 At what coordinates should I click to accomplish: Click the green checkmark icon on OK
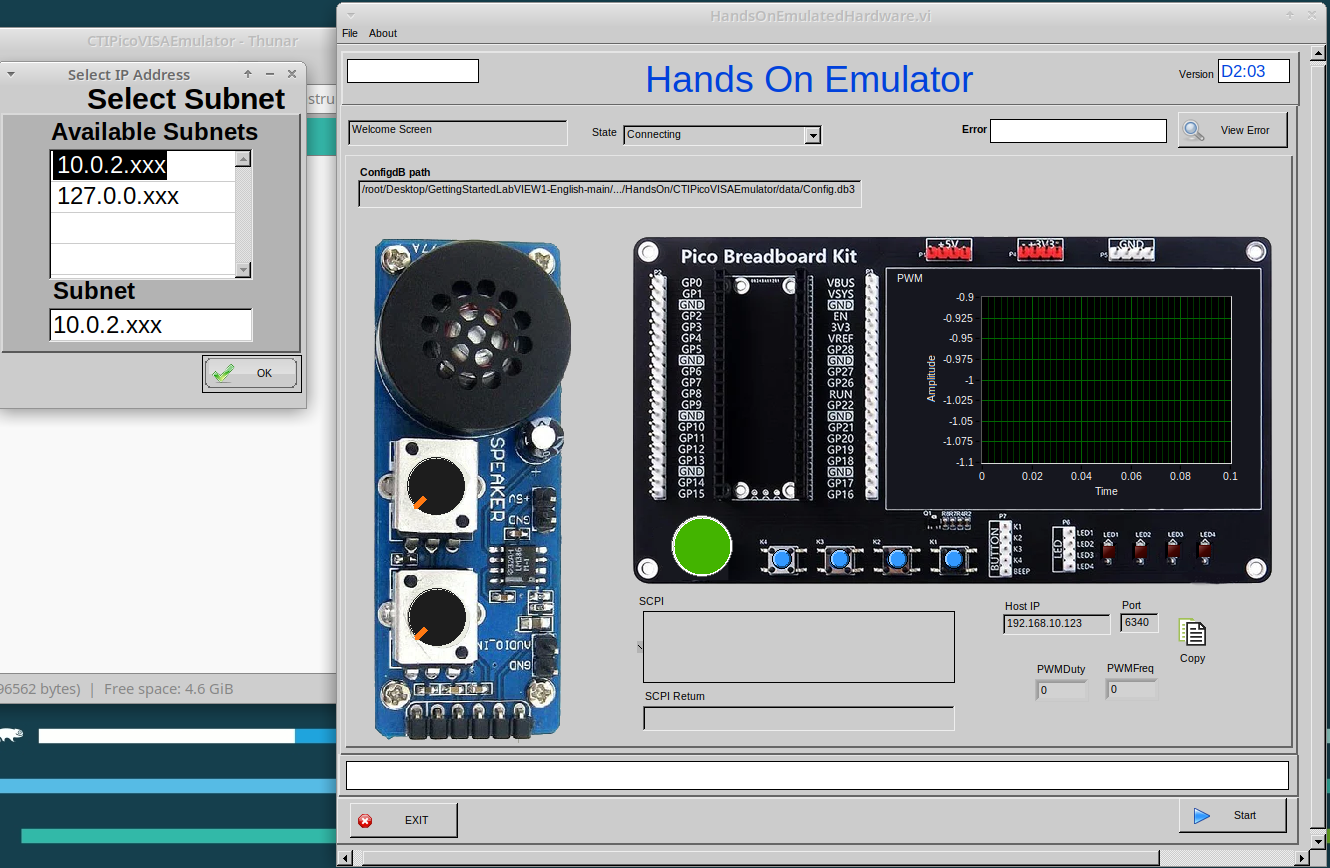224,373
